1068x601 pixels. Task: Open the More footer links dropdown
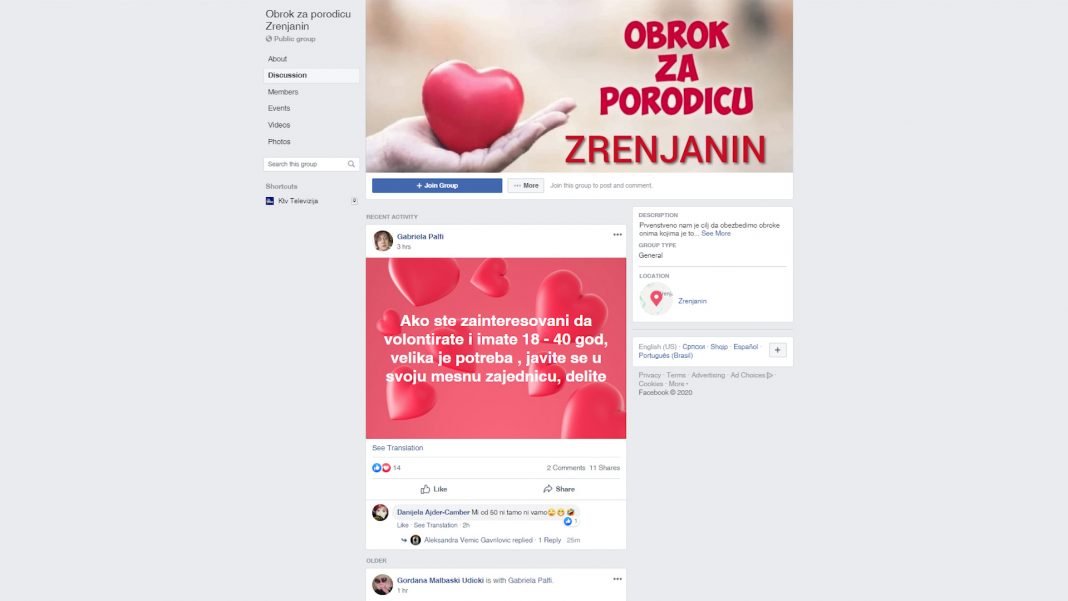pyautogui.click(x=678, y=384)
